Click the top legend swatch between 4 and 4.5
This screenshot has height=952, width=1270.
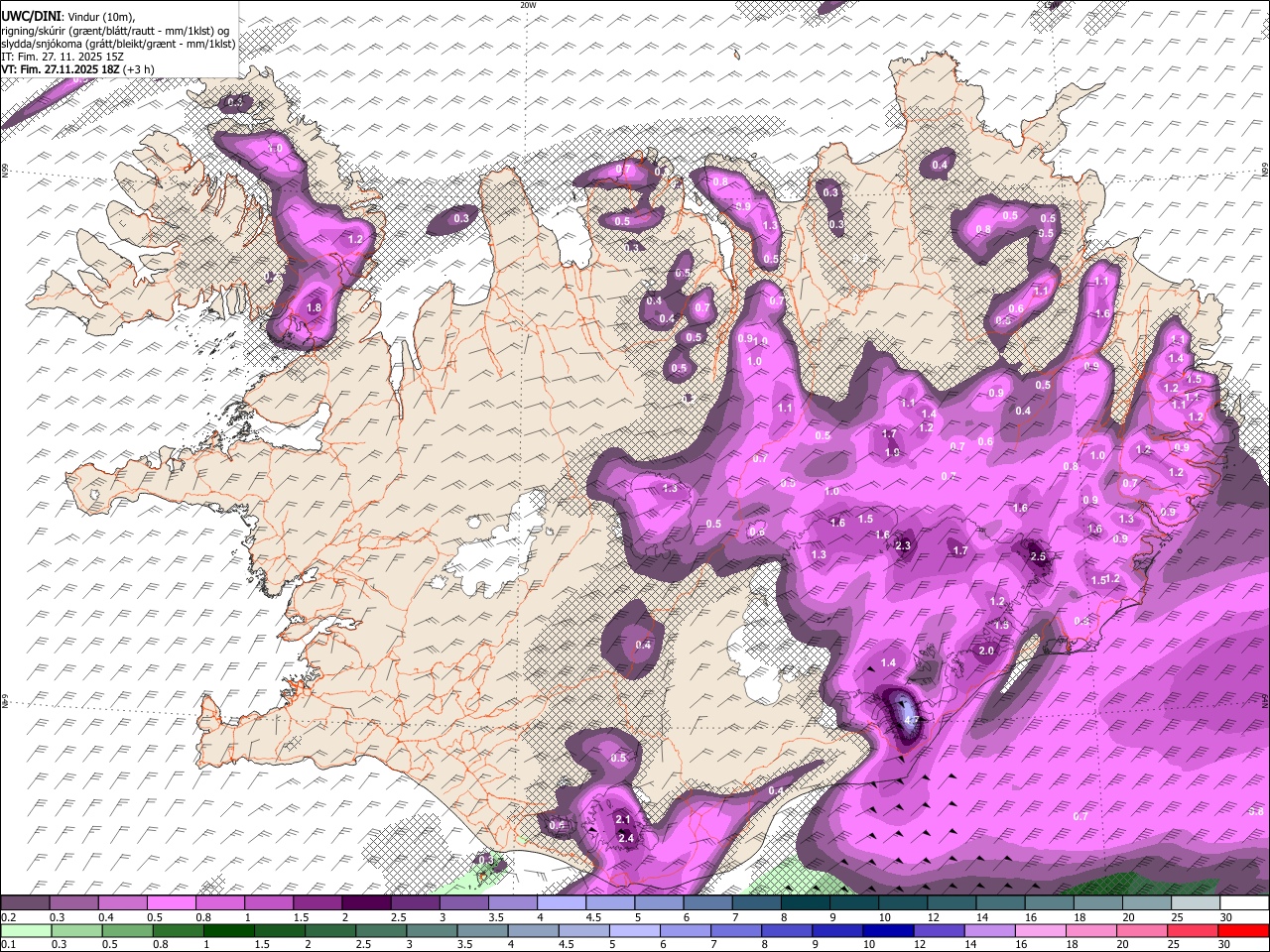tap(562, 903)
